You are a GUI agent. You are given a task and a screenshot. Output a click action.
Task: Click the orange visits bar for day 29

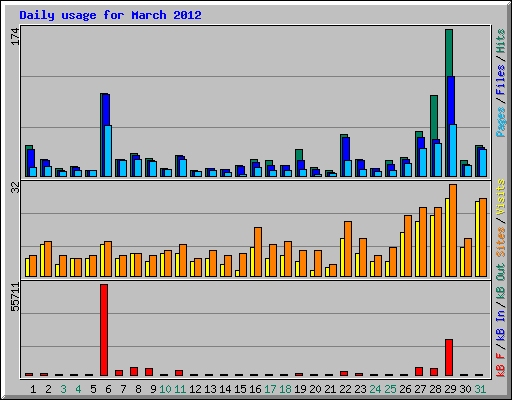coord(453,230)
